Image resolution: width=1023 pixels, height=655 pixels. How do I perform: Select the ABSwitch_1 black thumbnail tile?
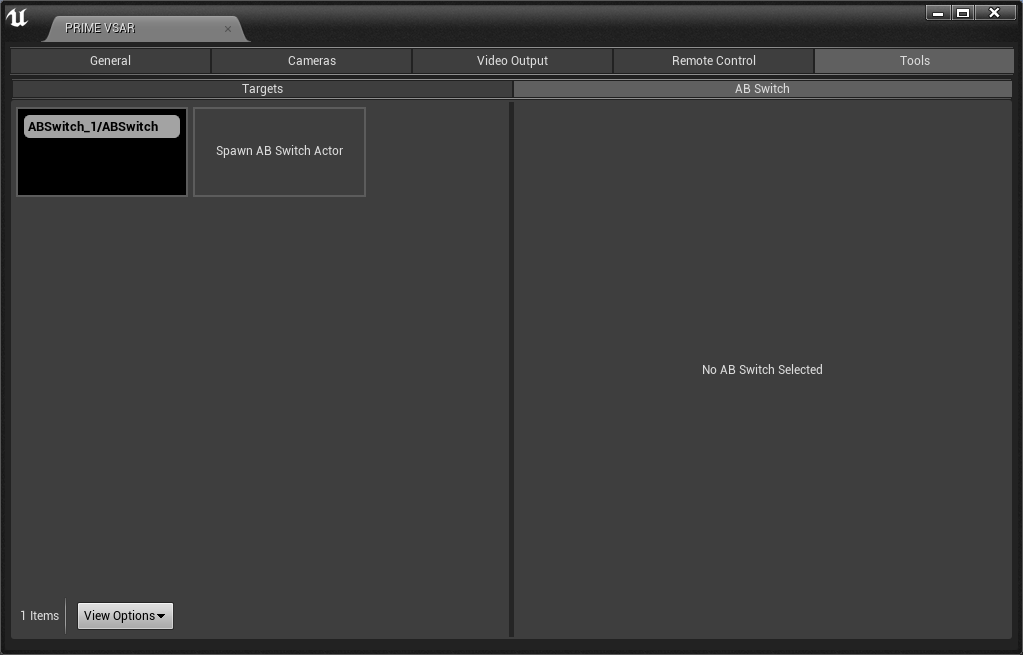click(102, 165)
